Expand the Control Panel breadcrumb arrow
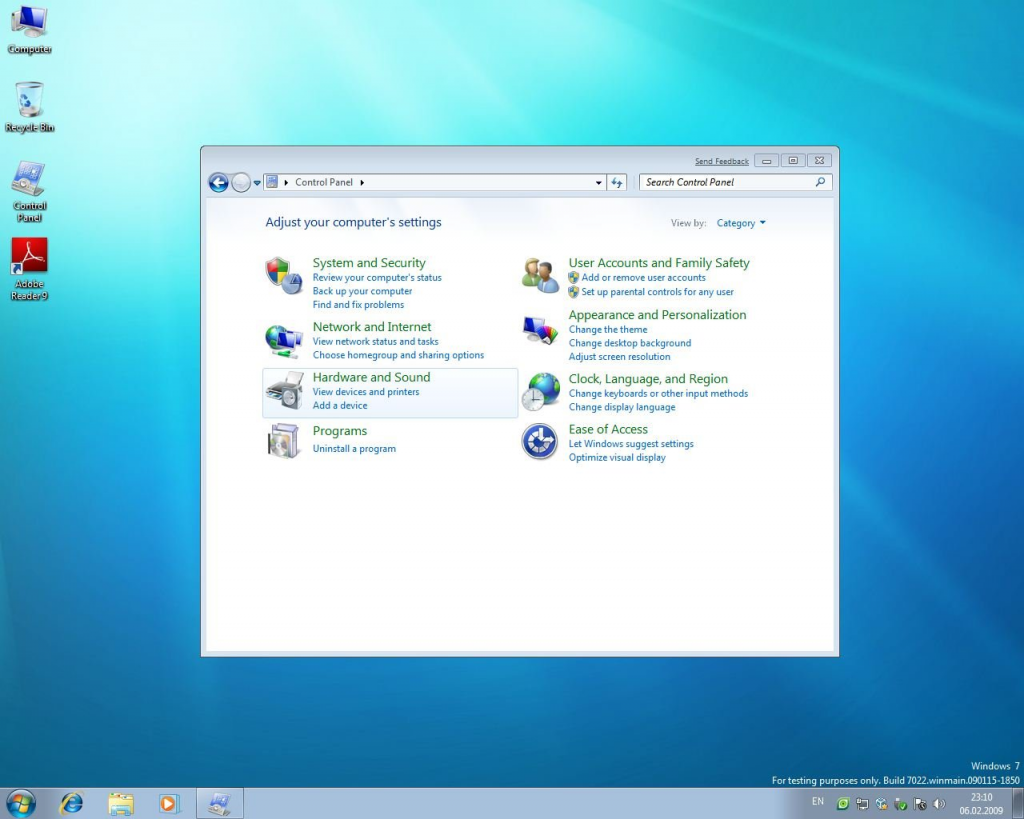The image size is (1024, 819). click(x=362, y=182)
